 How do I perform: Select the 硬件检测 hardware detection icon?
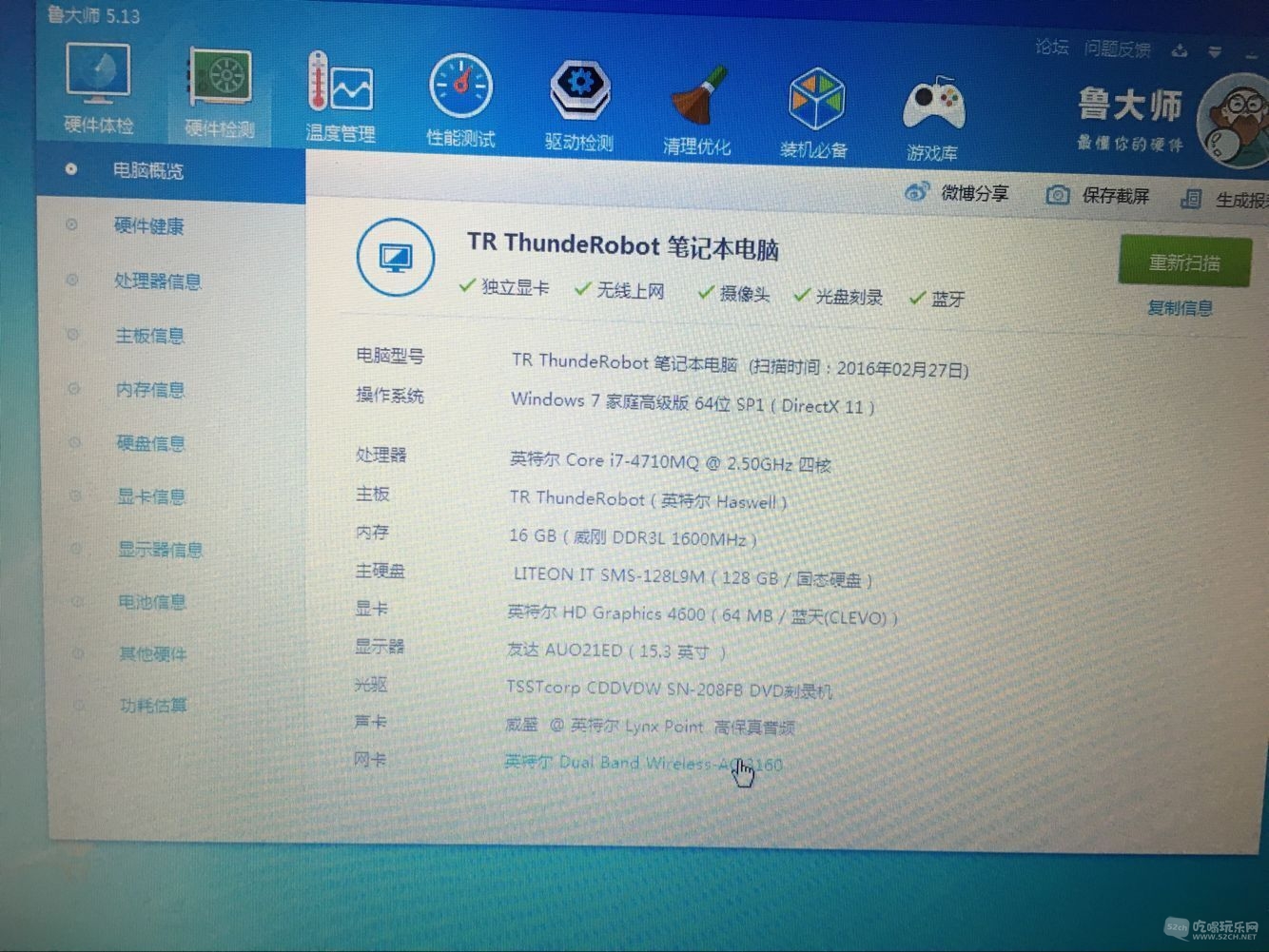pos(220,95)
